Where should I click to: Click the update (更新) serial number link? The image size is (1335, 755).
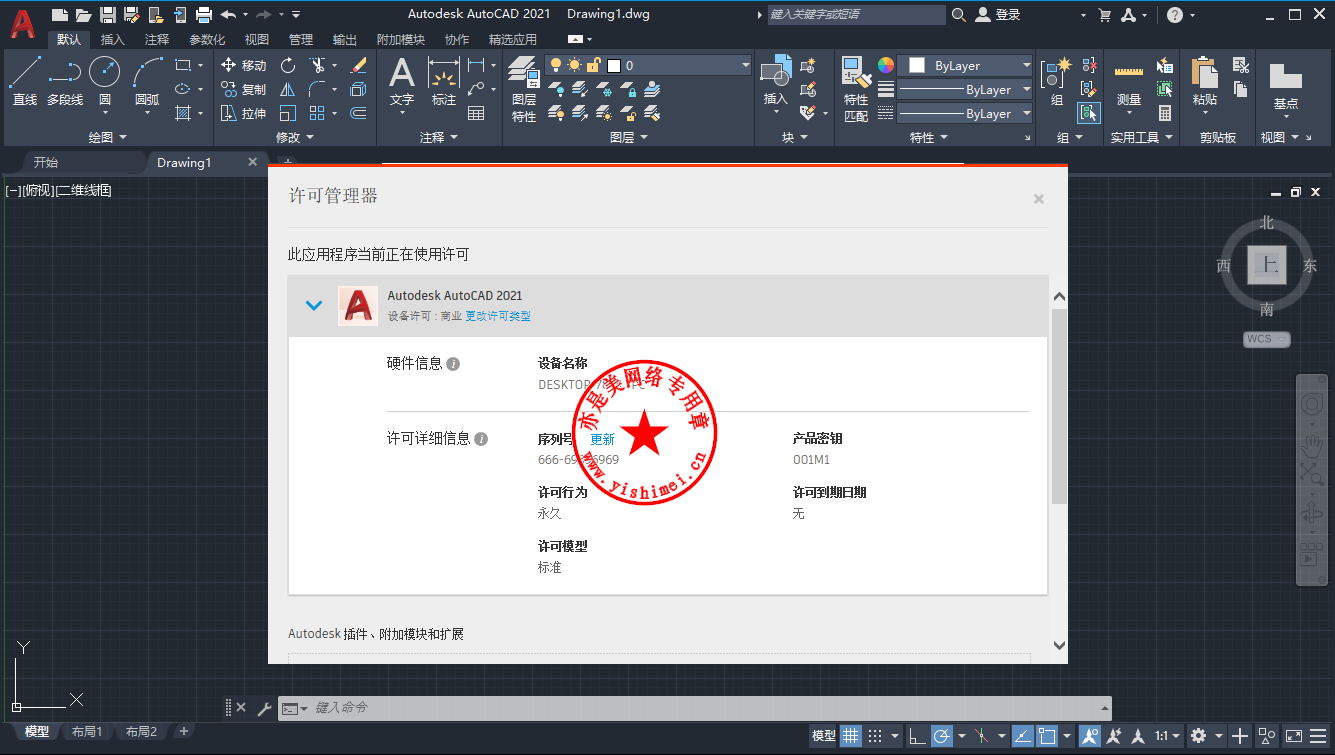point(602,439)
